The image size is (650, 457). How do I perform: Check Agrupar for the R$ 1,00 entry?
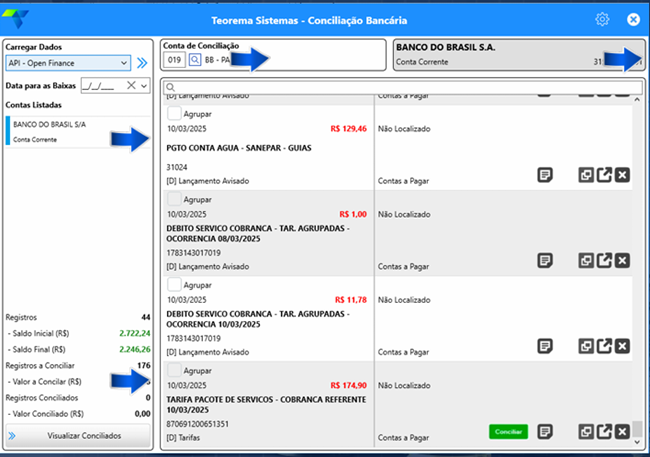coord(174,200)
